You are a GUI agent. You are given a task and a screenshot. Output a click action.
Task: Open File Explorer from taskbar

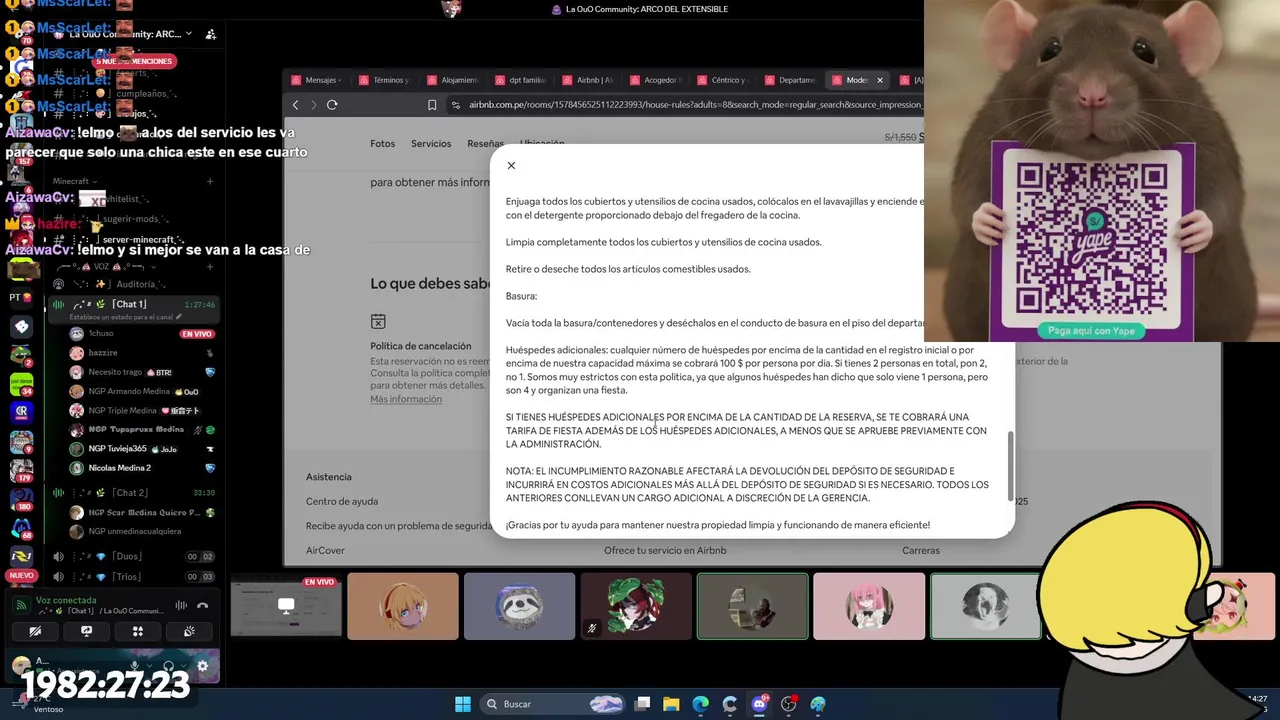[x=671, y=704]
